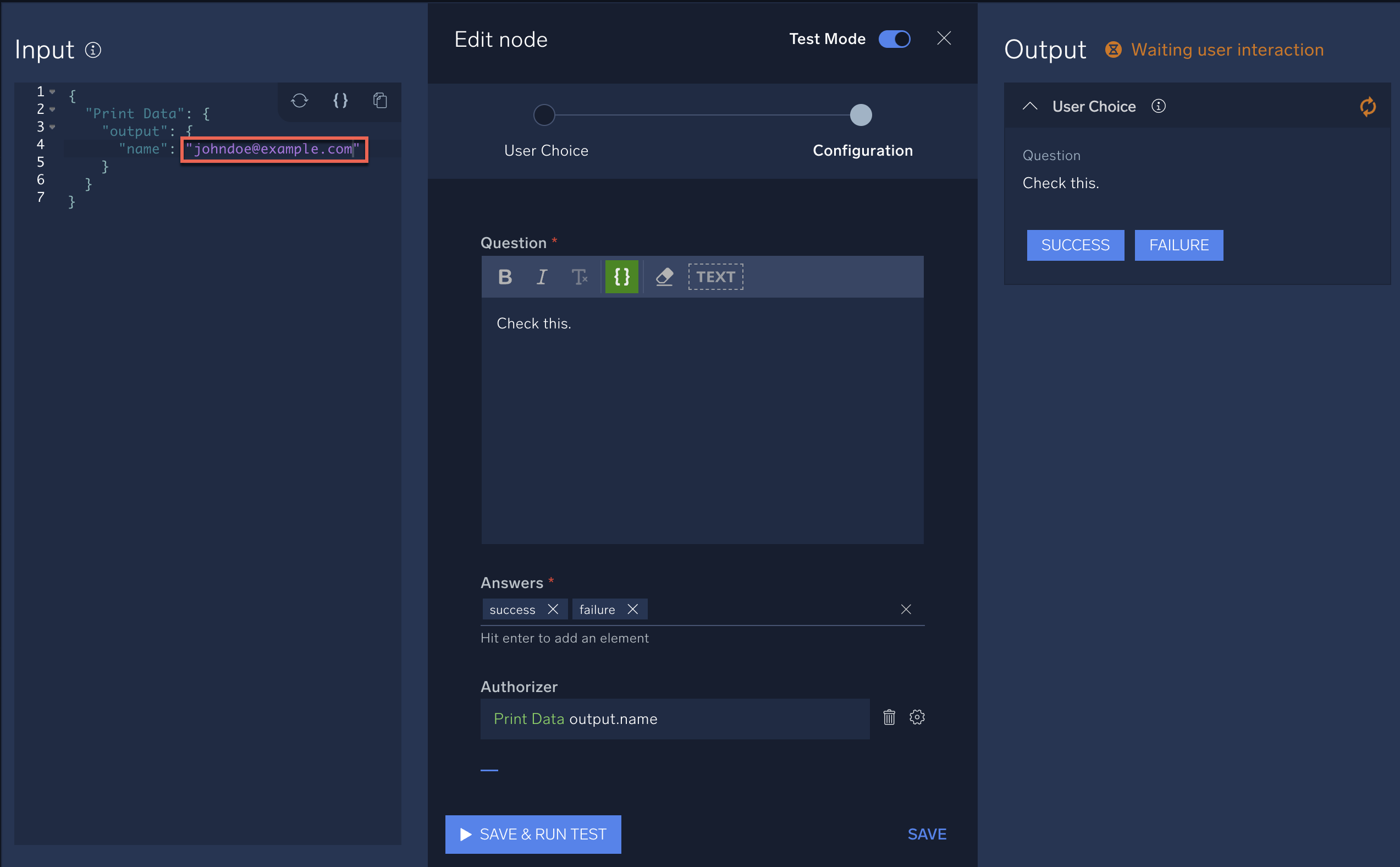Refresh the Input data with the sync icon
Screen dimensions: 1400x867
pos(300,100)
